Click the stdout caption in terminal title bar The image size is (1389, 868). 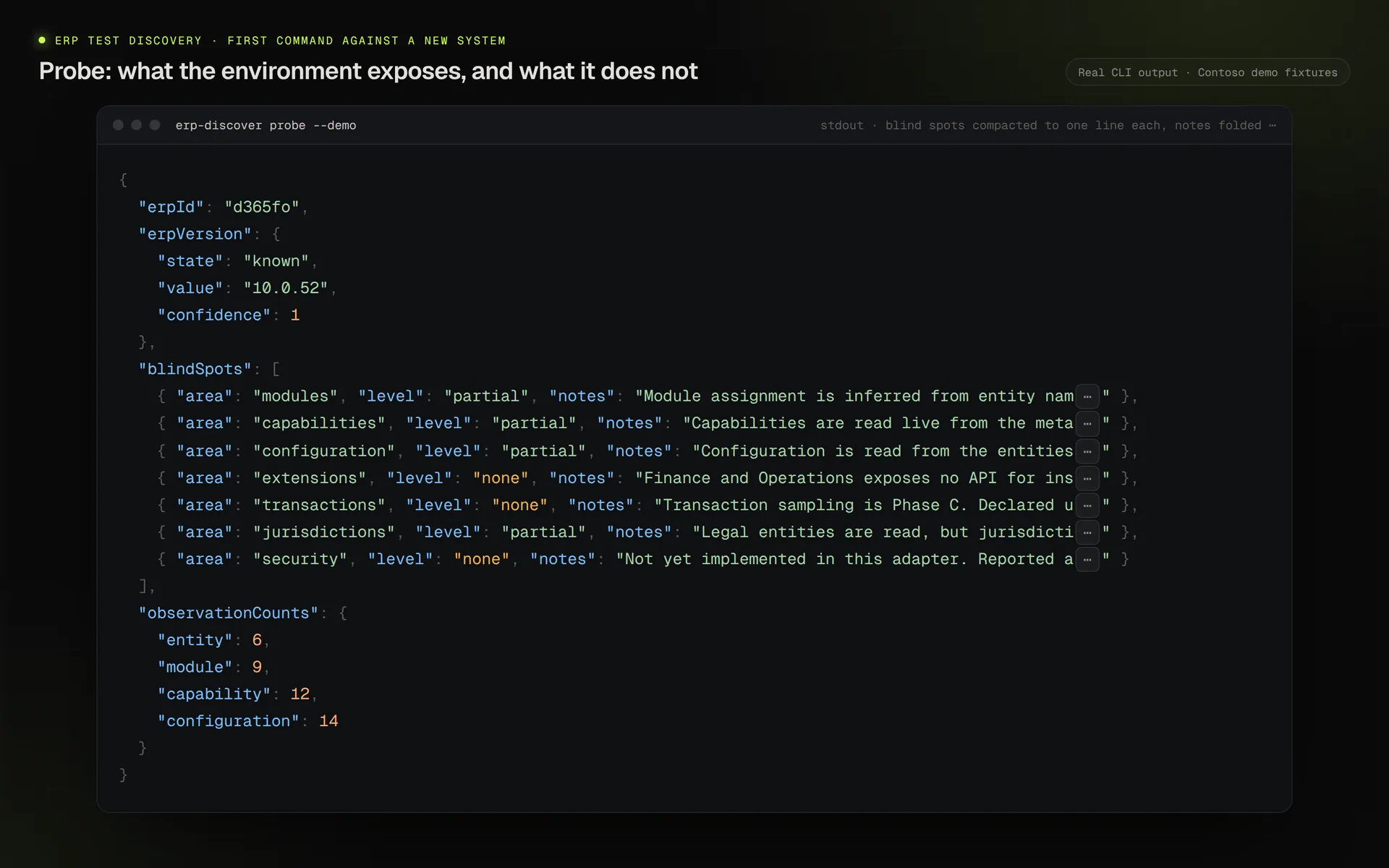tap(1048, 125)
